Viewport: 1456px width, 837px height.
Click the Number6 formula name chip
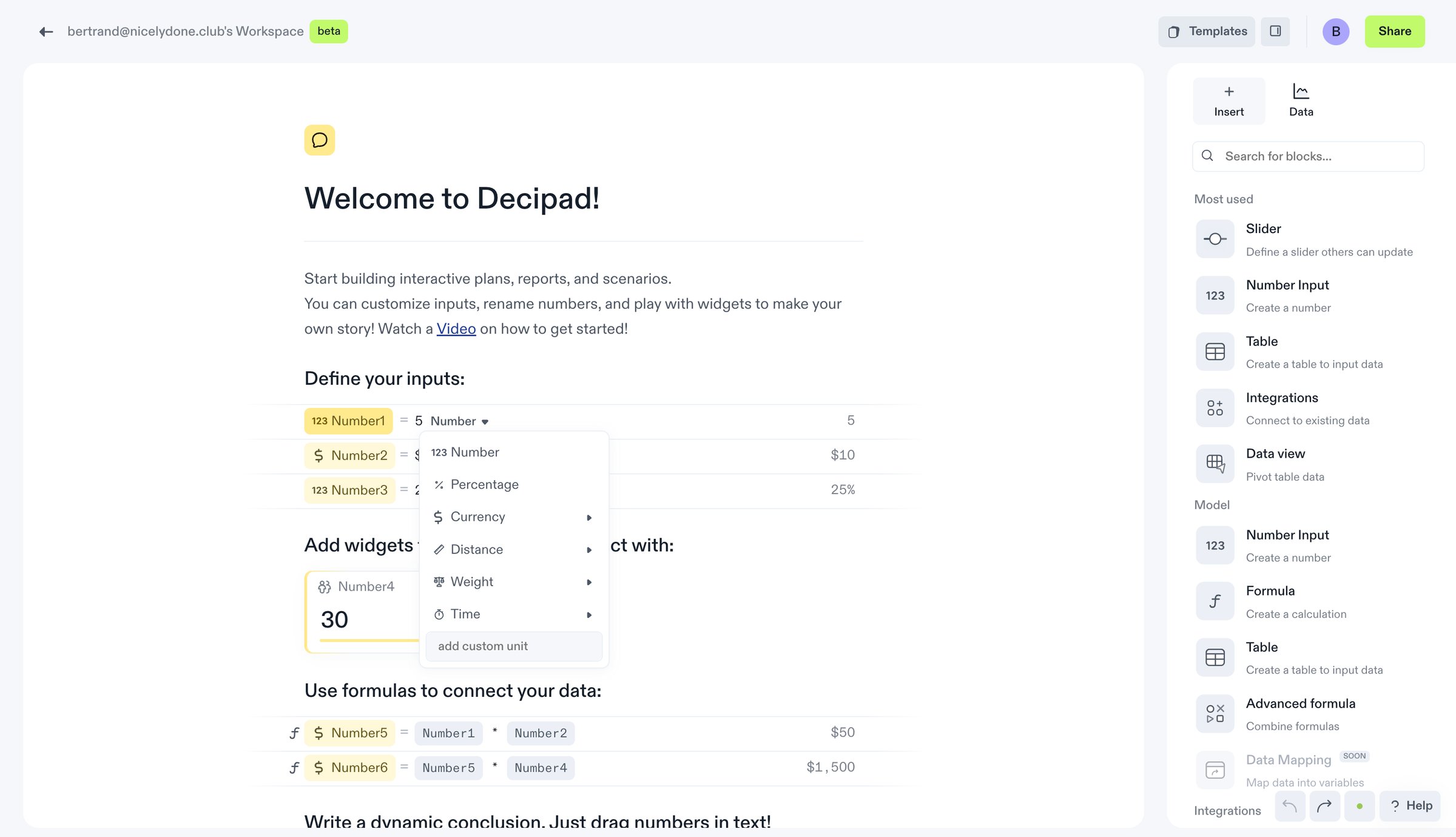pyautogui.click(x=349, y=768)
